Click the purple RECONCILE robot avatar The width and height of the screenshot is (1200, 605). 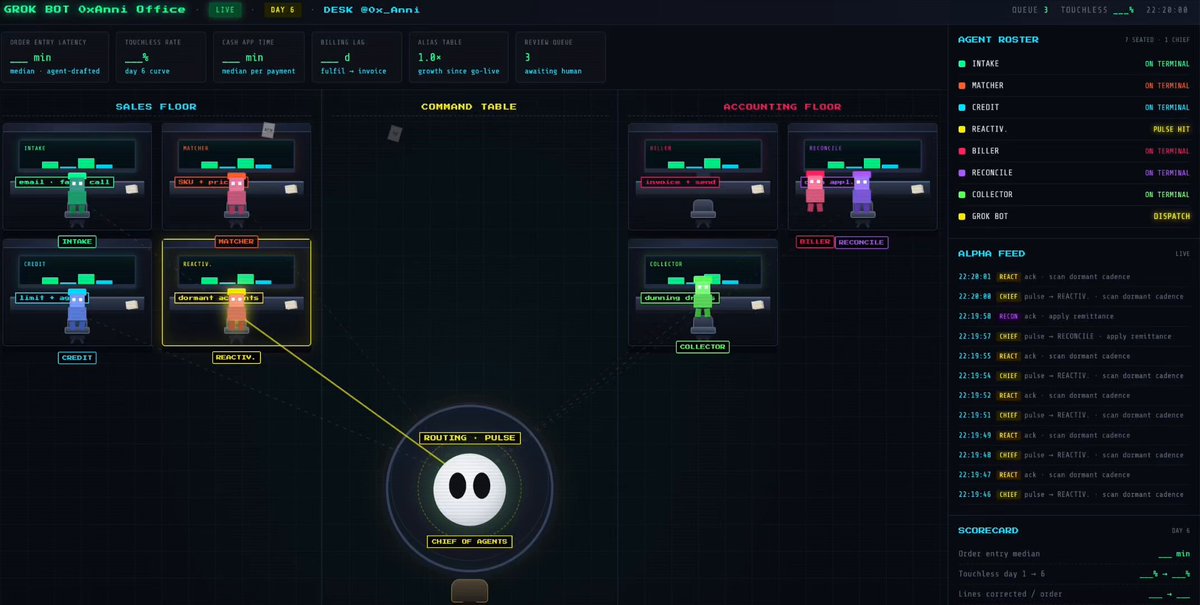pos(862,191)
